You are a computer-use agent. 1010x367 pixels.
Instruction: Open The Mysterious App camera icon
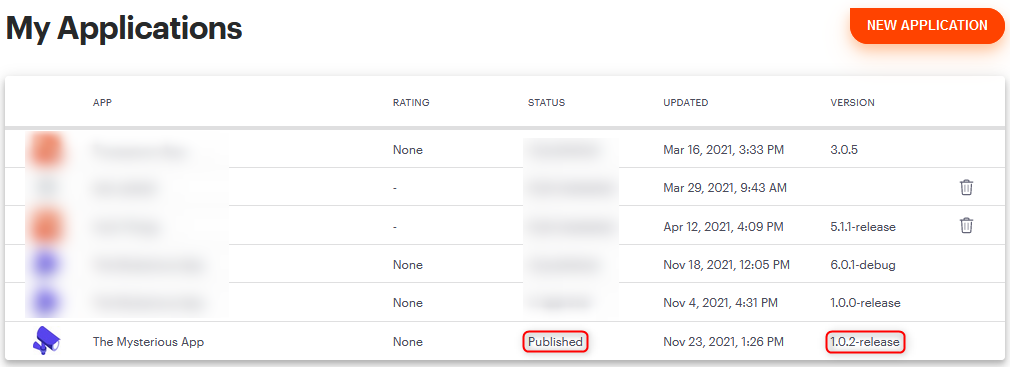[45, 341]
